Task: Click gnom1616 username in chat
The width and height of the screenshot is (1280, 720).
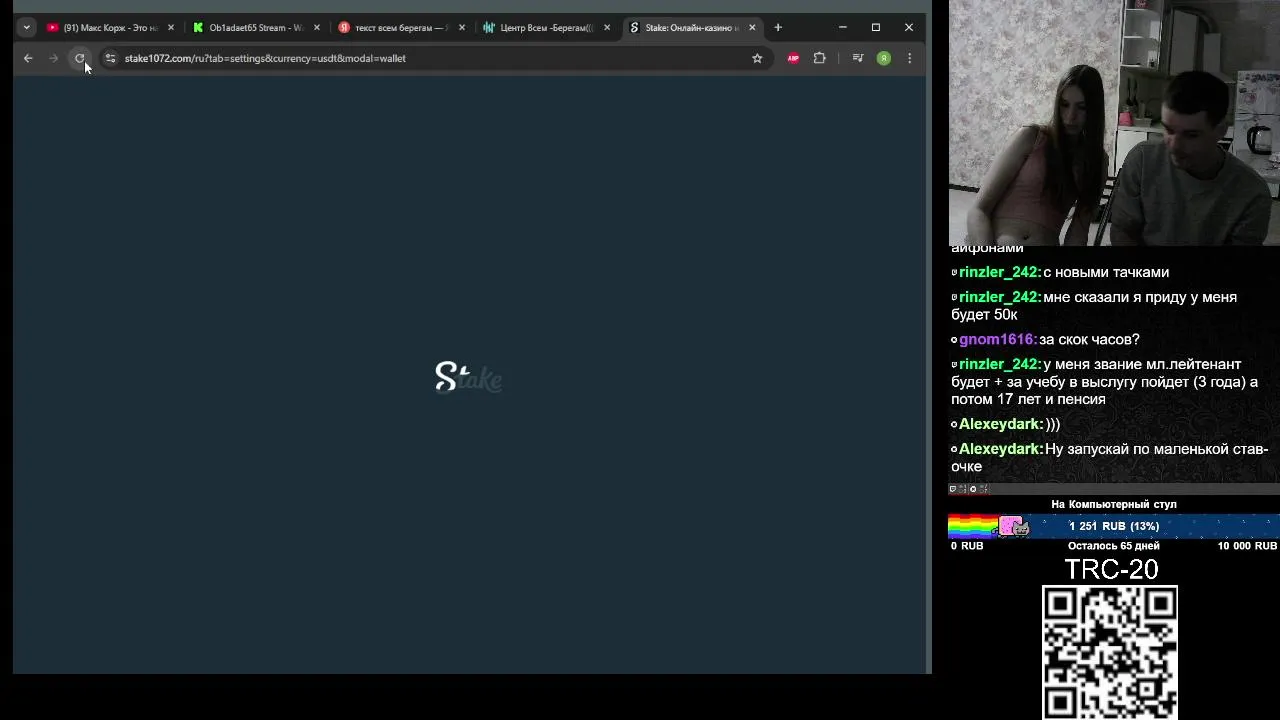Action: pyautogui.click(x=997, y=340)
